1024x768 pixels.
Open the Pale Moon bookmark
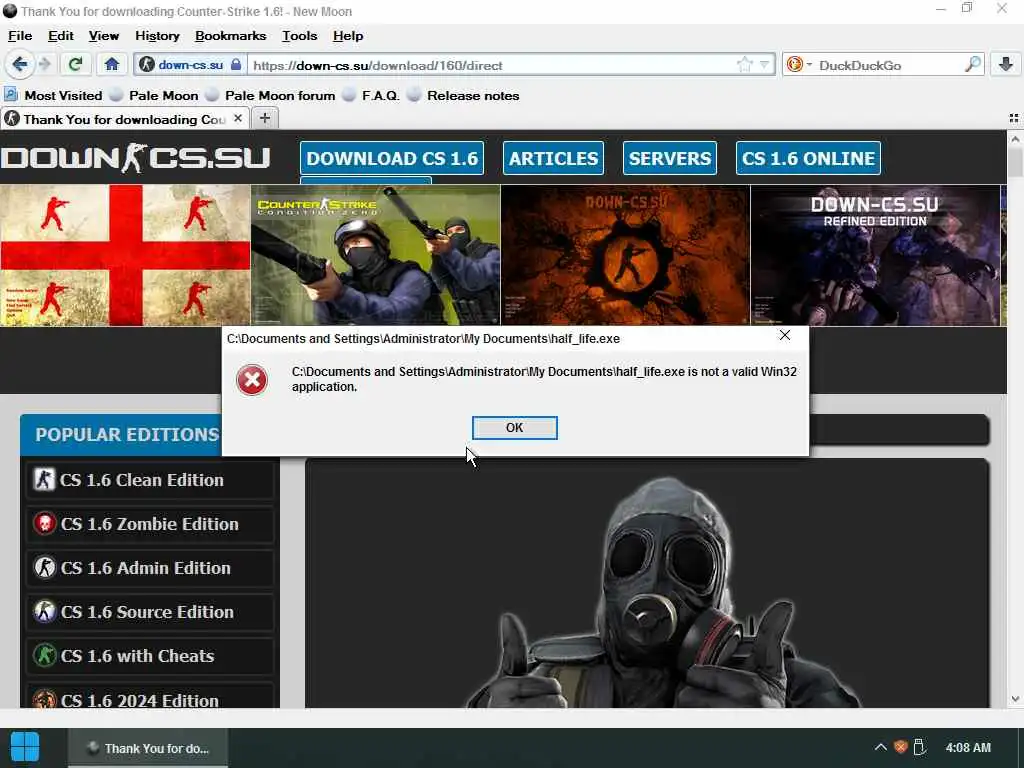[x=154, y=95]
